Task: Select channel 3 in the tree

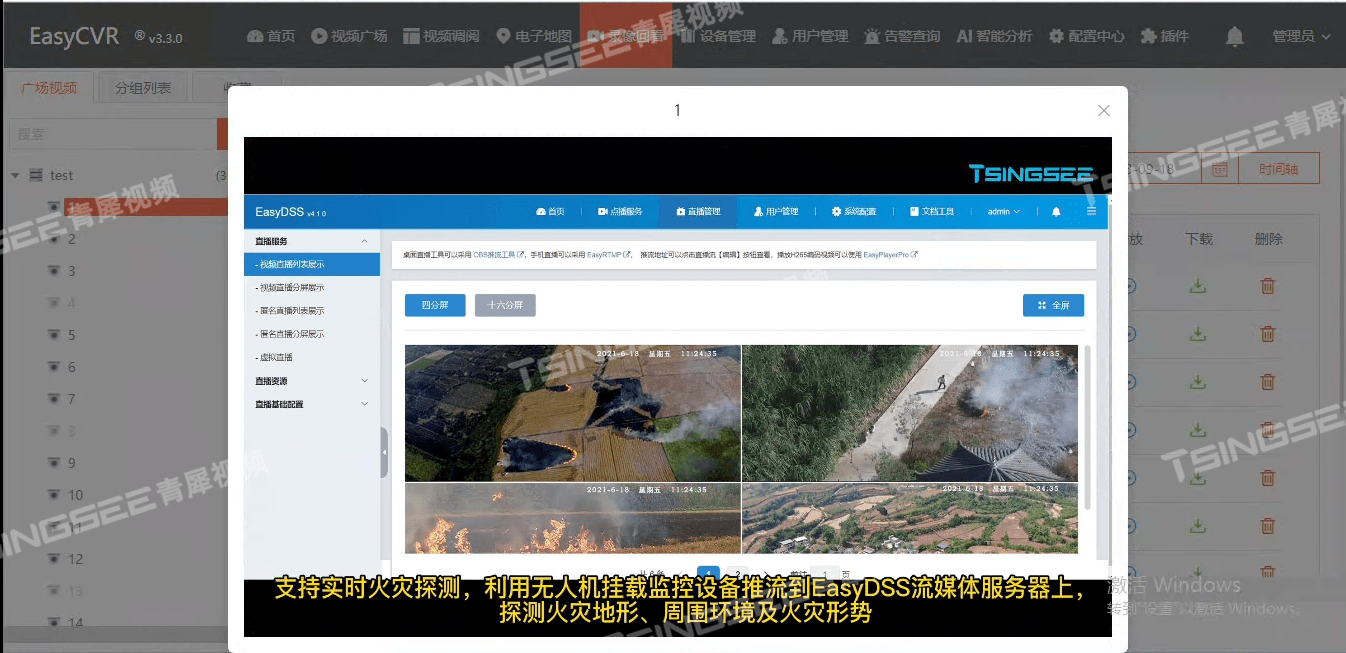Action: [71, 271]
